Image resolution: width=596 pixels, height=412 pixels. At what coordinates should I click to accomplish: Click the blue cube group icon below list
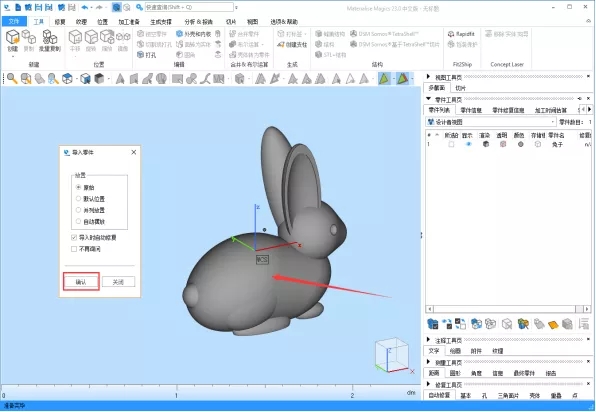tap(476, 324)
